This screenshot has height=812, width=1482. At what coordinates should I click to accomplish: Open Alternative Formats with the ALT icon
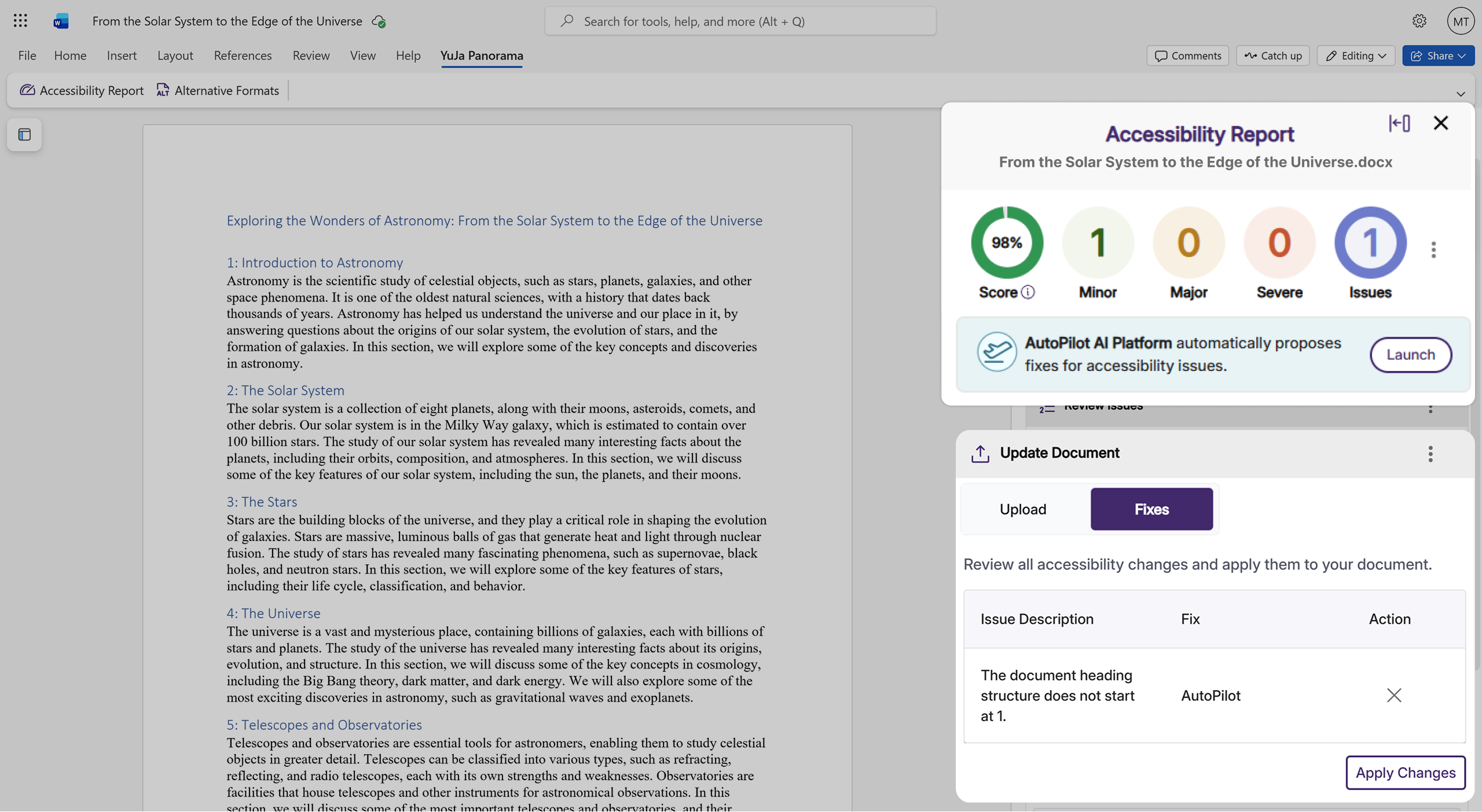pos(163,90)
